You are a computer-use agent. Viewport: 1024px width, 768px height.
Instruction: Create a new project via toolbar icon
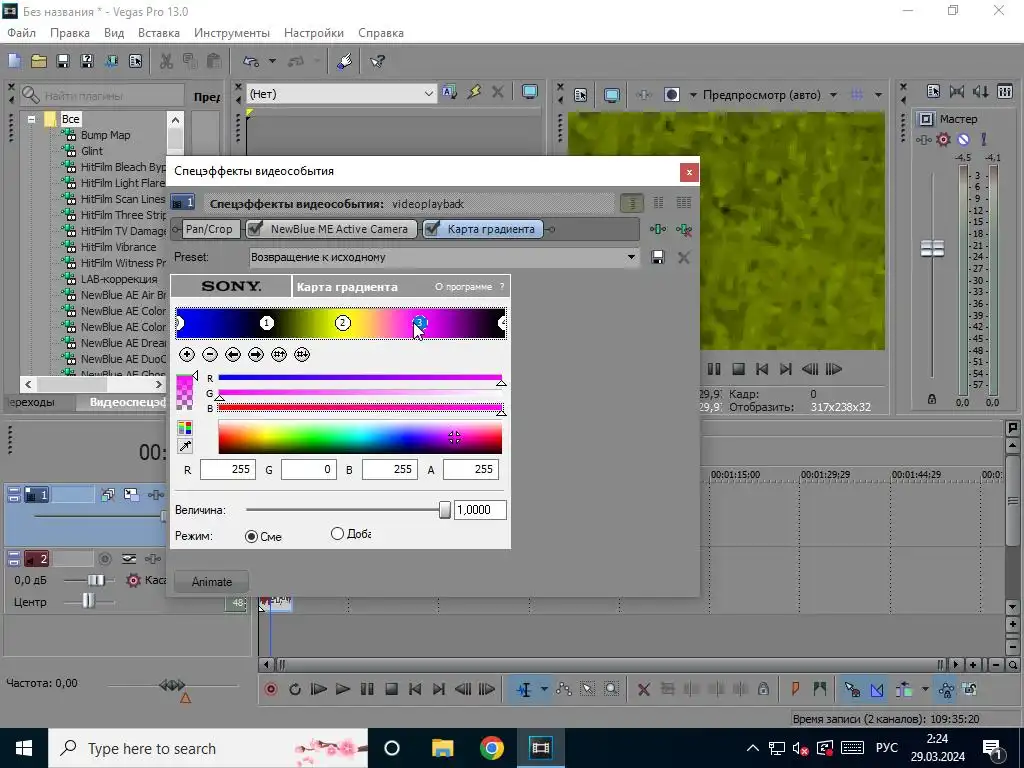[14, 61]
